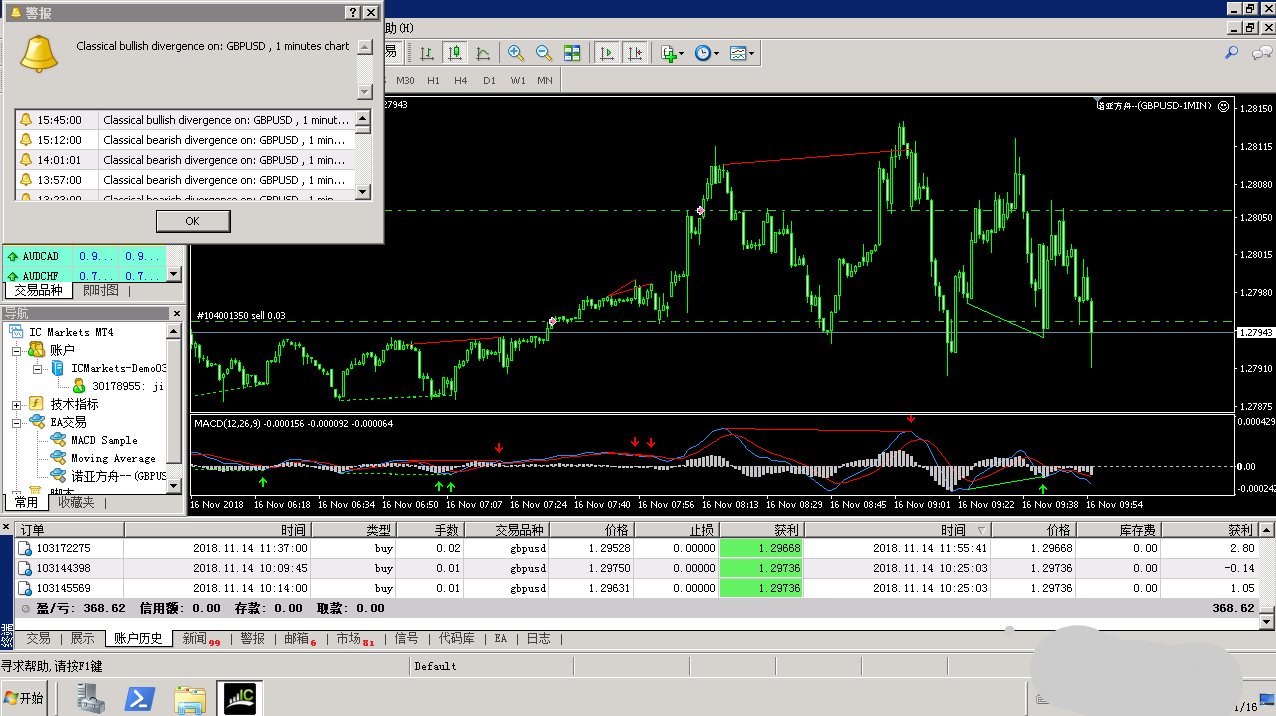Open the chart templates dropdown
Image resolution: width=1276 pixels, height=716 pixels.
742,53
